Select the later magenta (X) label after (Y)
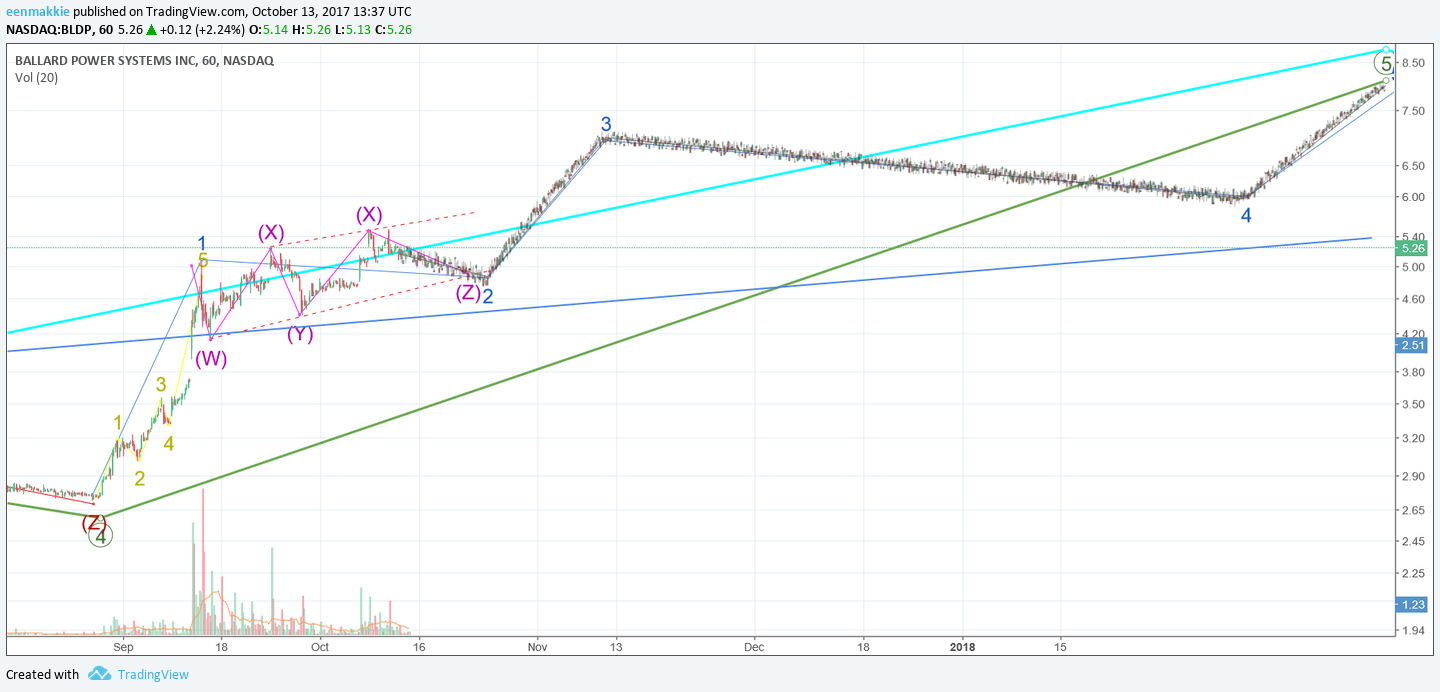Image resolution: width=1440 pixels, height=692 pixels. tap(370, 214)
